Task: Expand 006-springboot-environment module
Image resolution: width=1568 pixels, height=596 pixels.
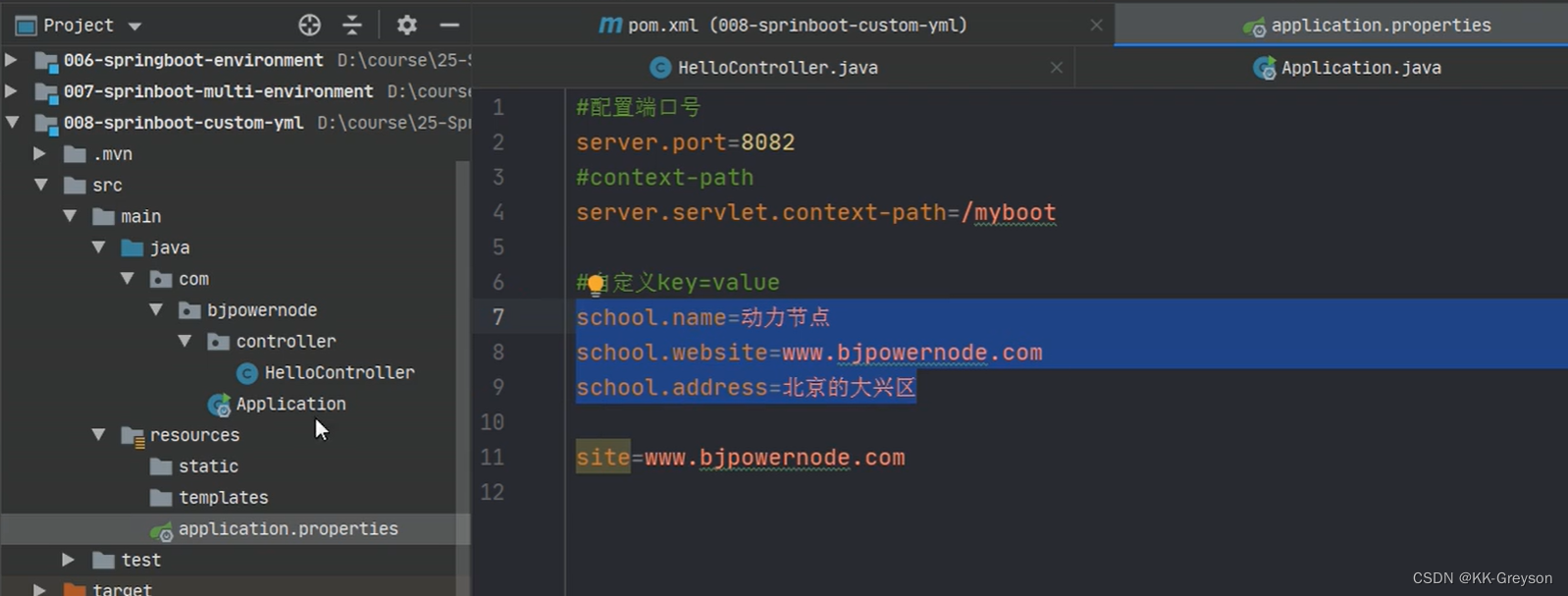Action: click(11, 60)
